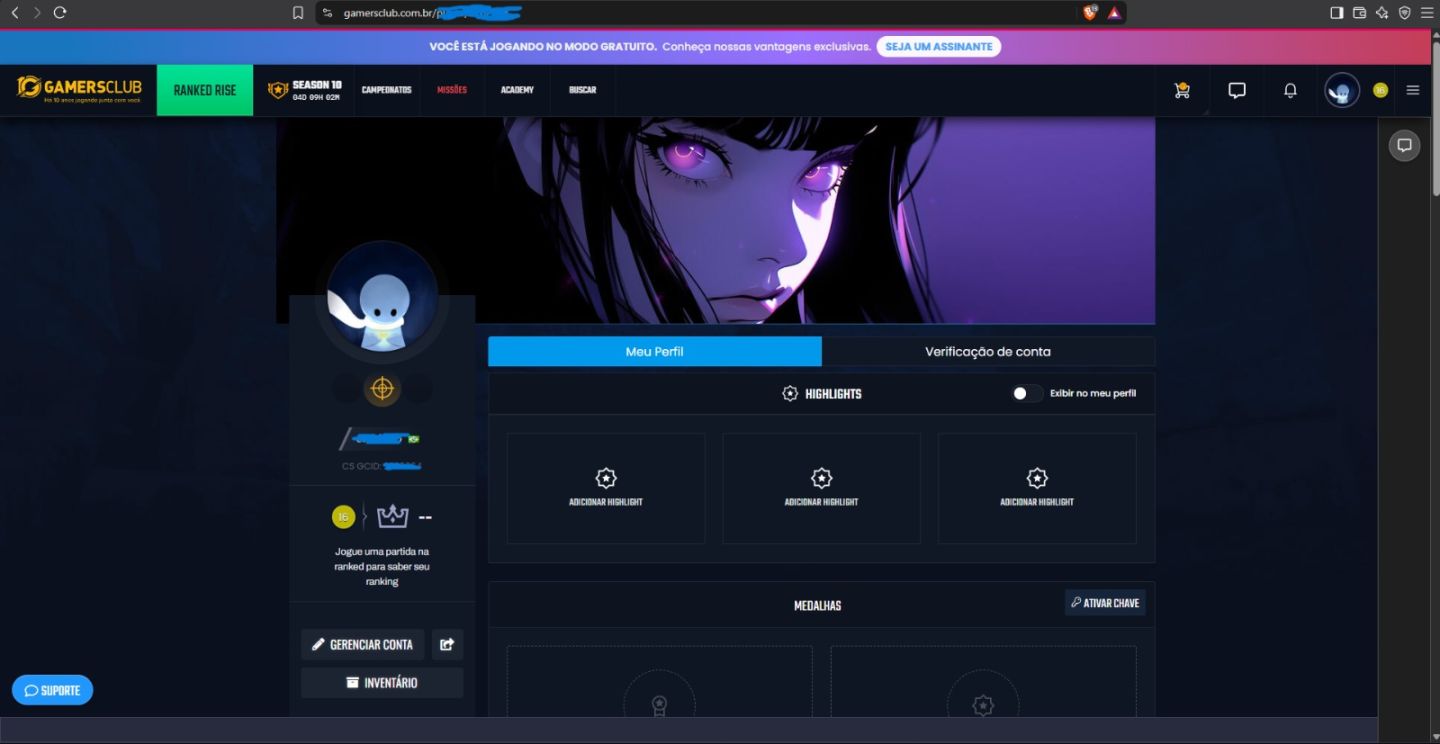Expand the hamburger menu in the site navbar

point(1413,90)
